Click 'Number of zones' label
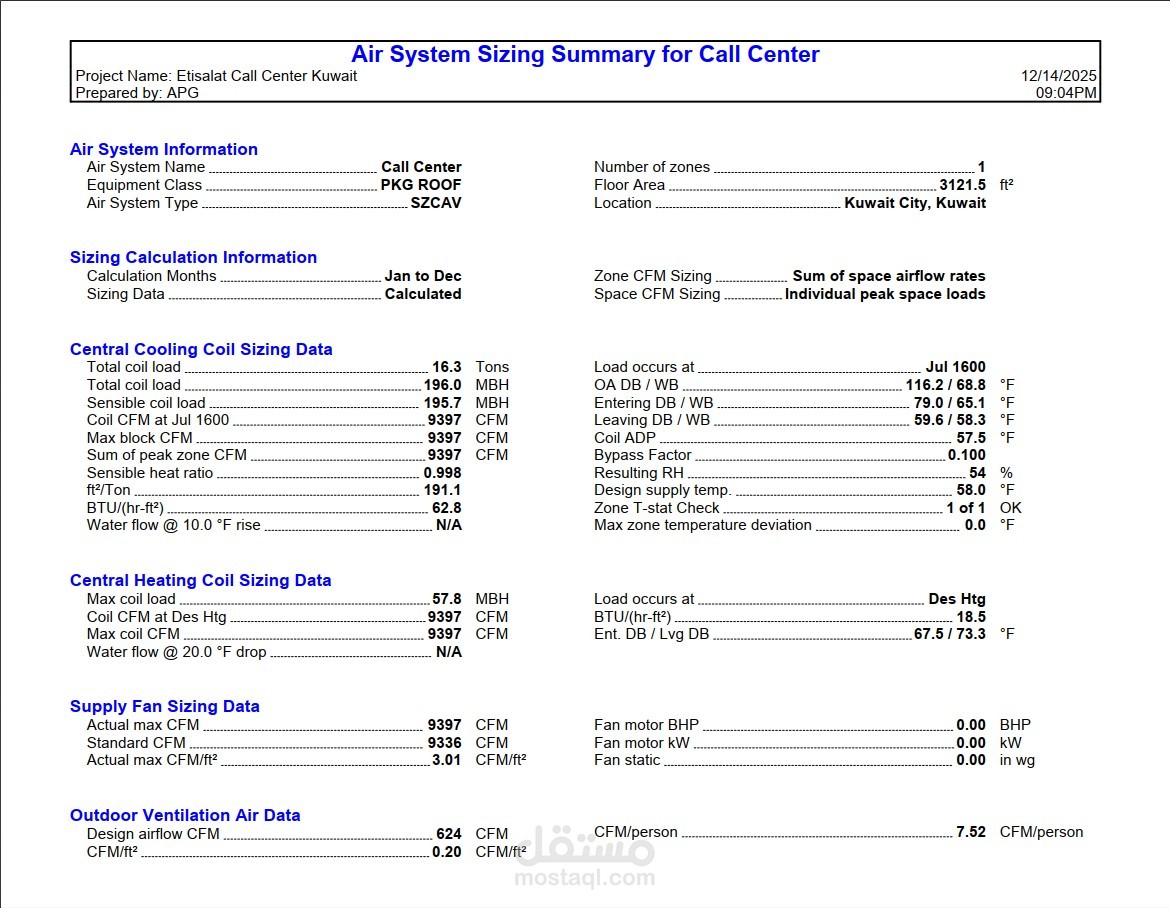The width and height of the screenshot is (1170, 908). (x=652, y=167)
